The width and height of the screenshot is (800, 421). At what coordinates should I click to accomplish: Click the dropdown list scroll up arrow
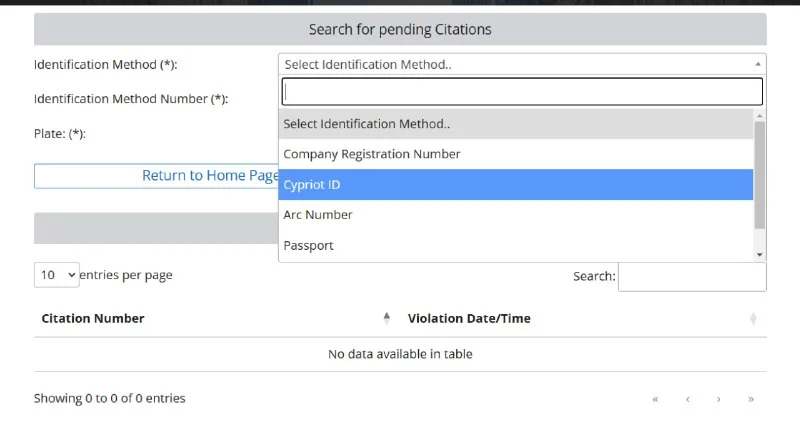point(760,115)
